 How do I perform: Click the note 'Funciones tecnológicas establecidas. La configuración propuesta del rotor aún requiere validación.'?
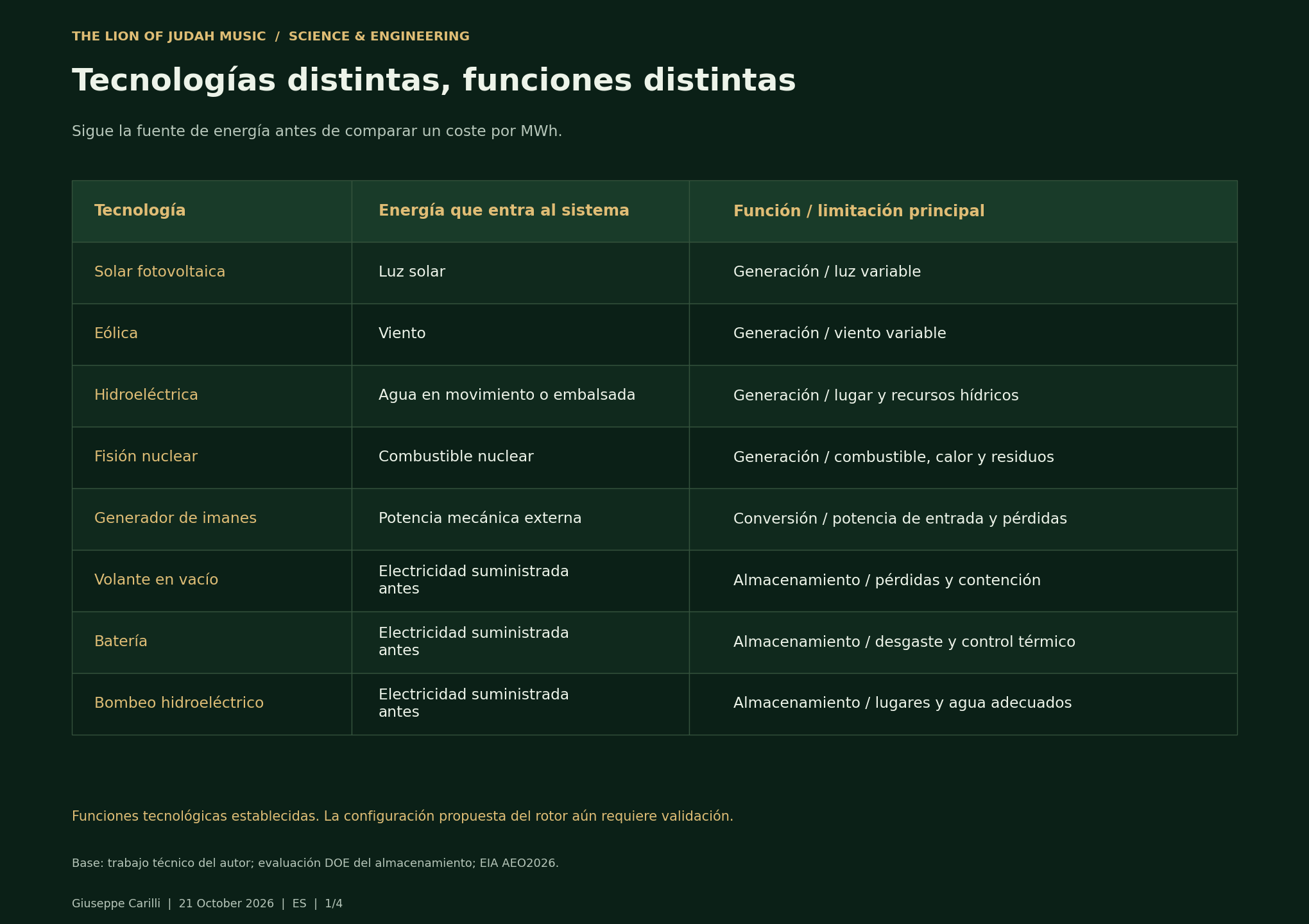click(x=402, y=816)
